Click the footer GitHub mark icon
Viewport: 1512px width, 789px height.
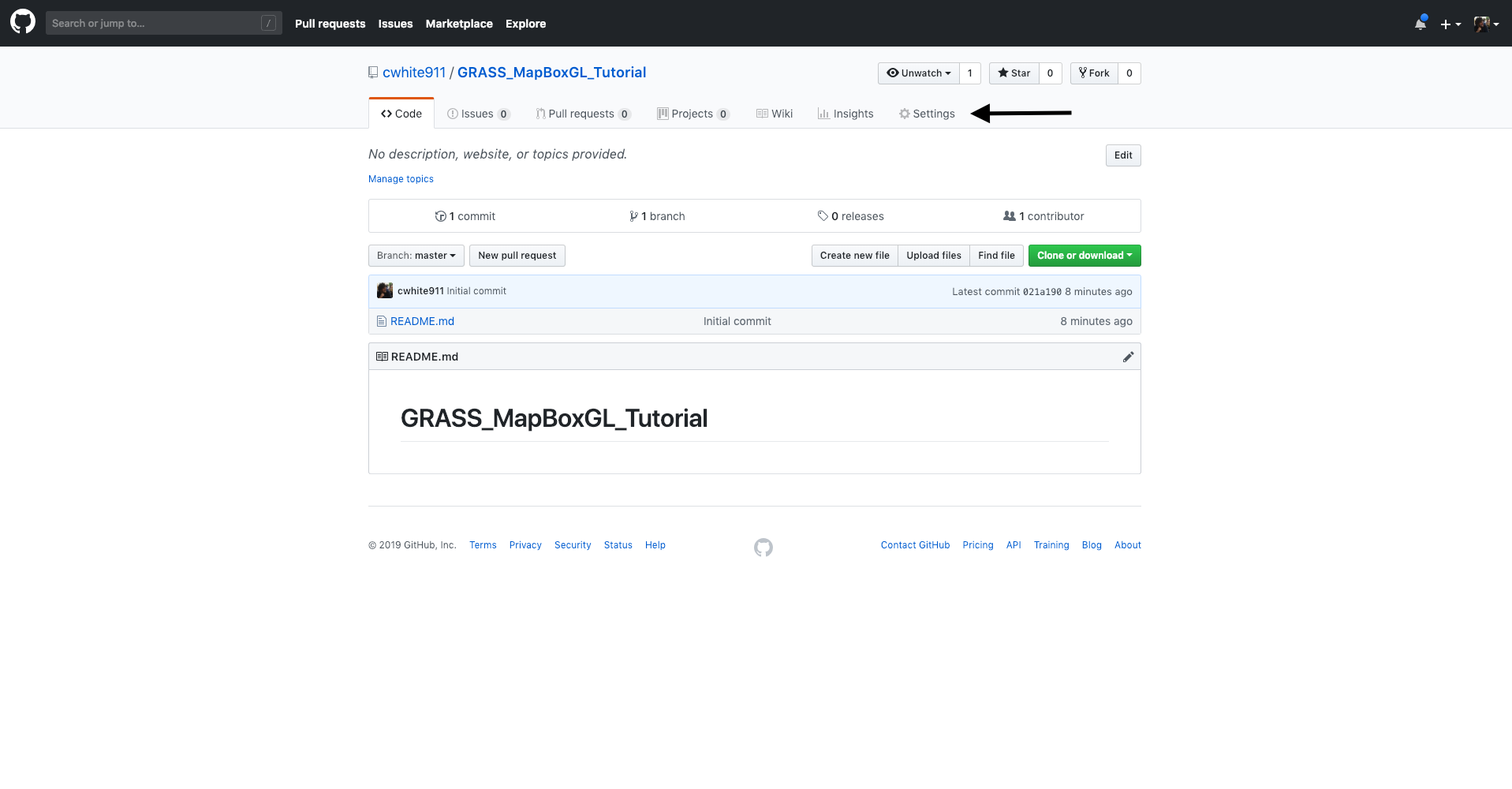point(763,547)
